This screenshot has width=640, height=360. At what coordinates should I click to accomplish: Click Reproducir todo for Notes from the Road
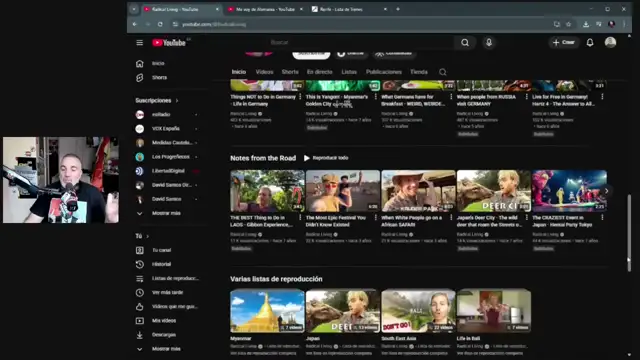(326, 158)
